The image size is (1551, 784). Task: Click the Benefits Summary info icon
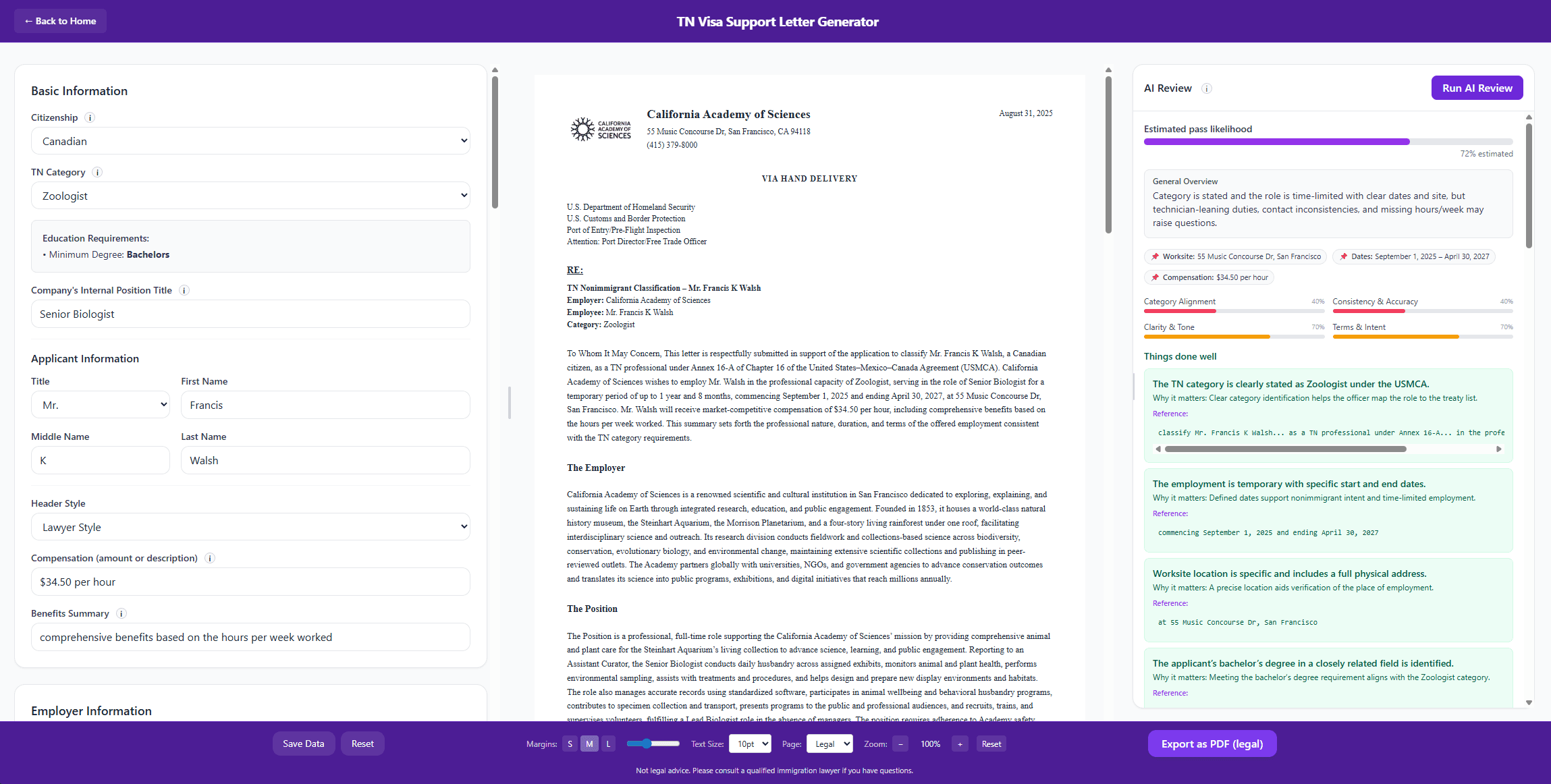[121, 613]
